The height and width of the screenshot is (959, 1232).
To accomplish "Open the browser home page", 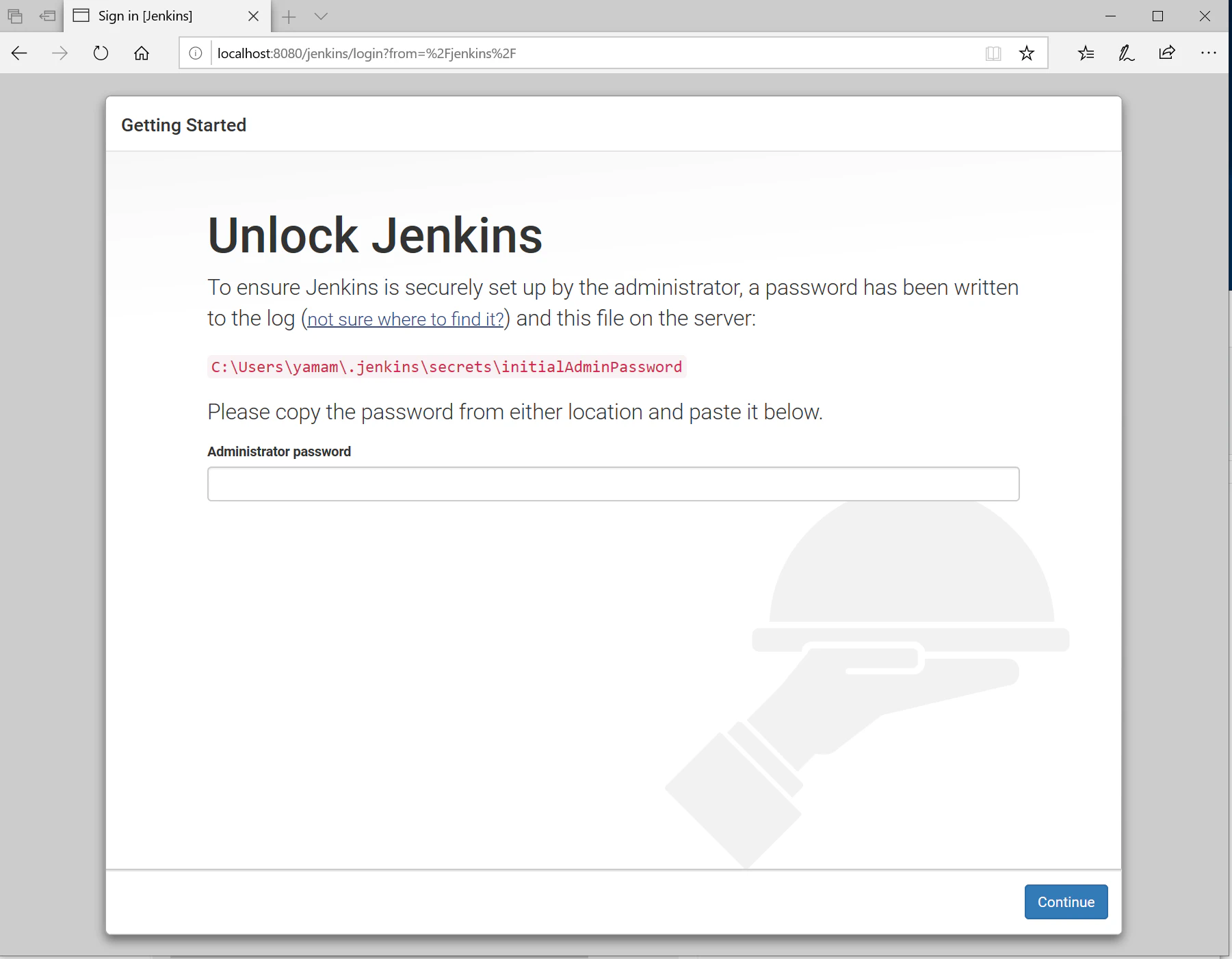I will click(x=142, y=53).
